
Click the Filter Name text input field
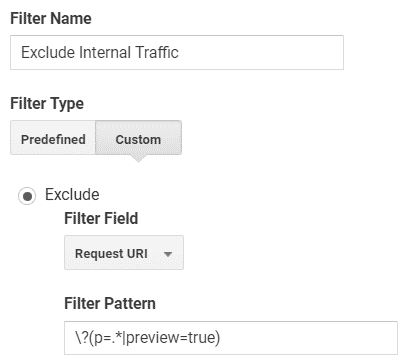177,52
